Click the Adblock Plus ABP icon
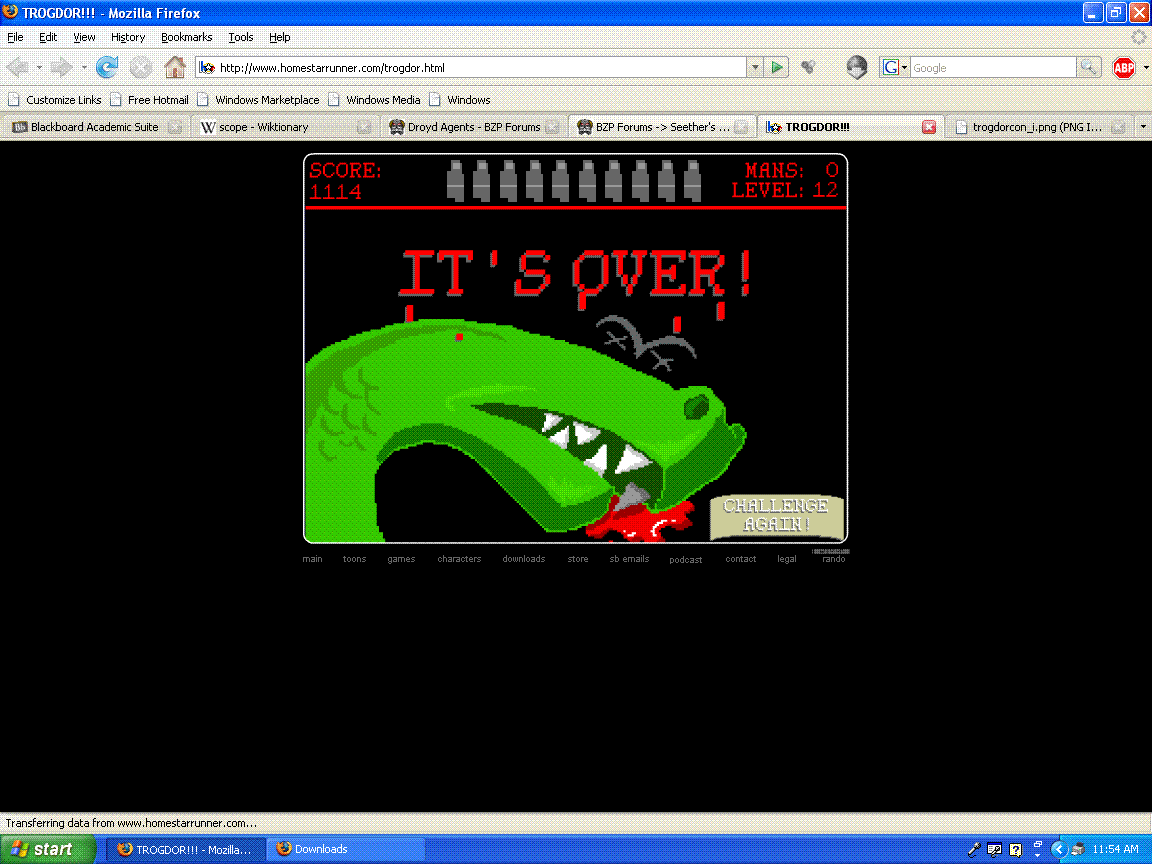1152x864 pixels. tap(1123, 68)
